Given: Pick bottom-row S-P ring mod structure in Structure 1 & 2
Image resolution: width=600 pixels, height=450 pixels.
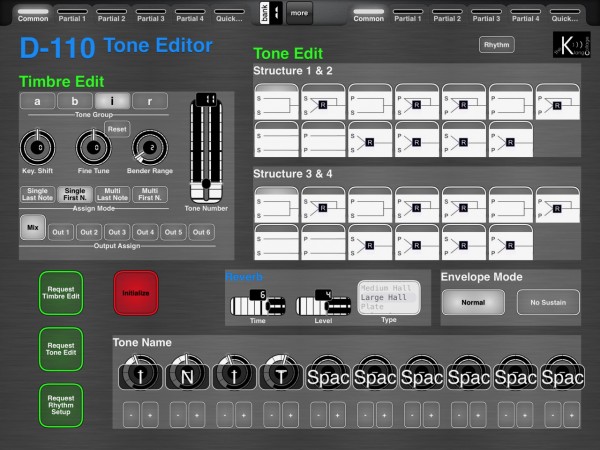Looking at the screenshot, I should tap(464, 139).
